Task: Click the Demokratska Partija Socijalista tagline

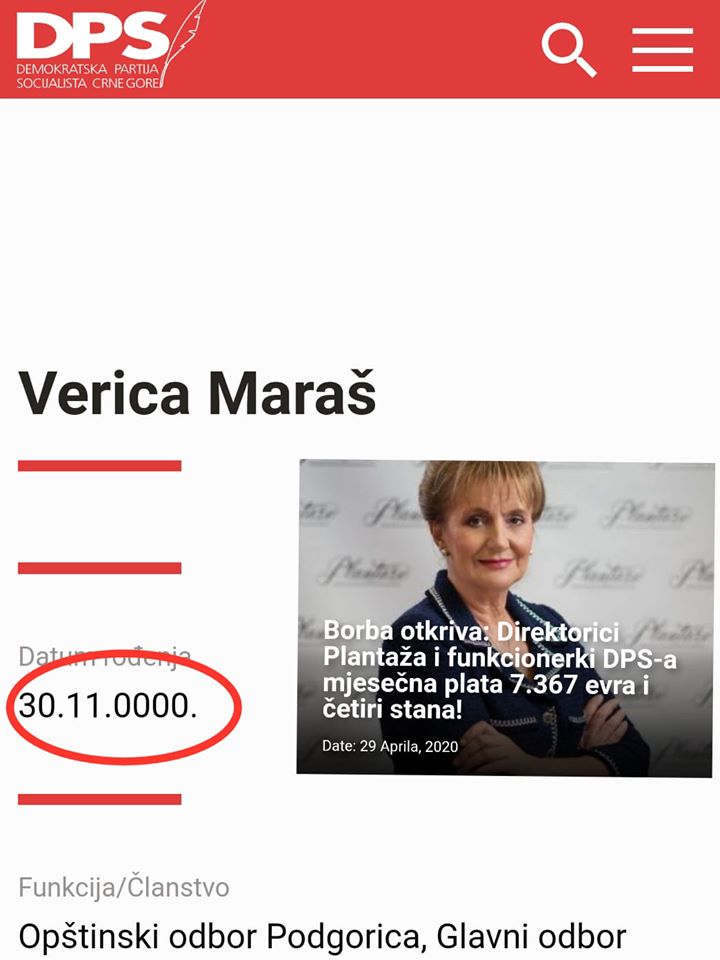Action: tap(88, 76)
